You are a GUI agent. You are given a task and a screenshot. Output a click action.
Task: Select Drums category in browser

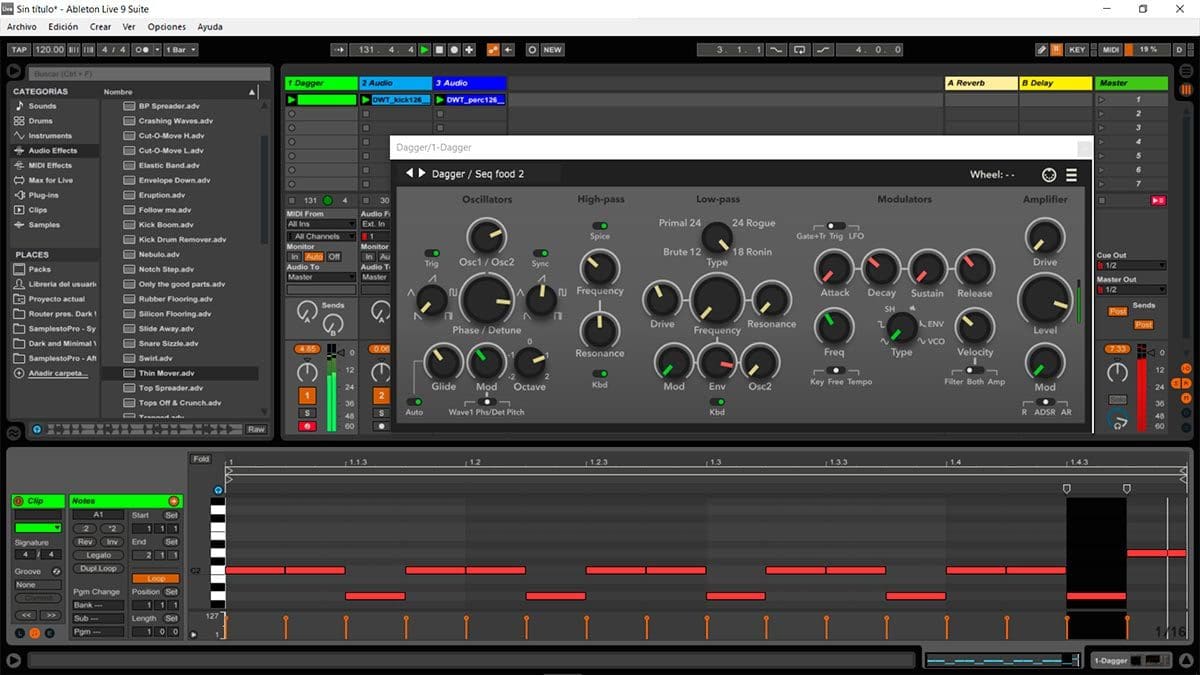click(x=40, y=121)
